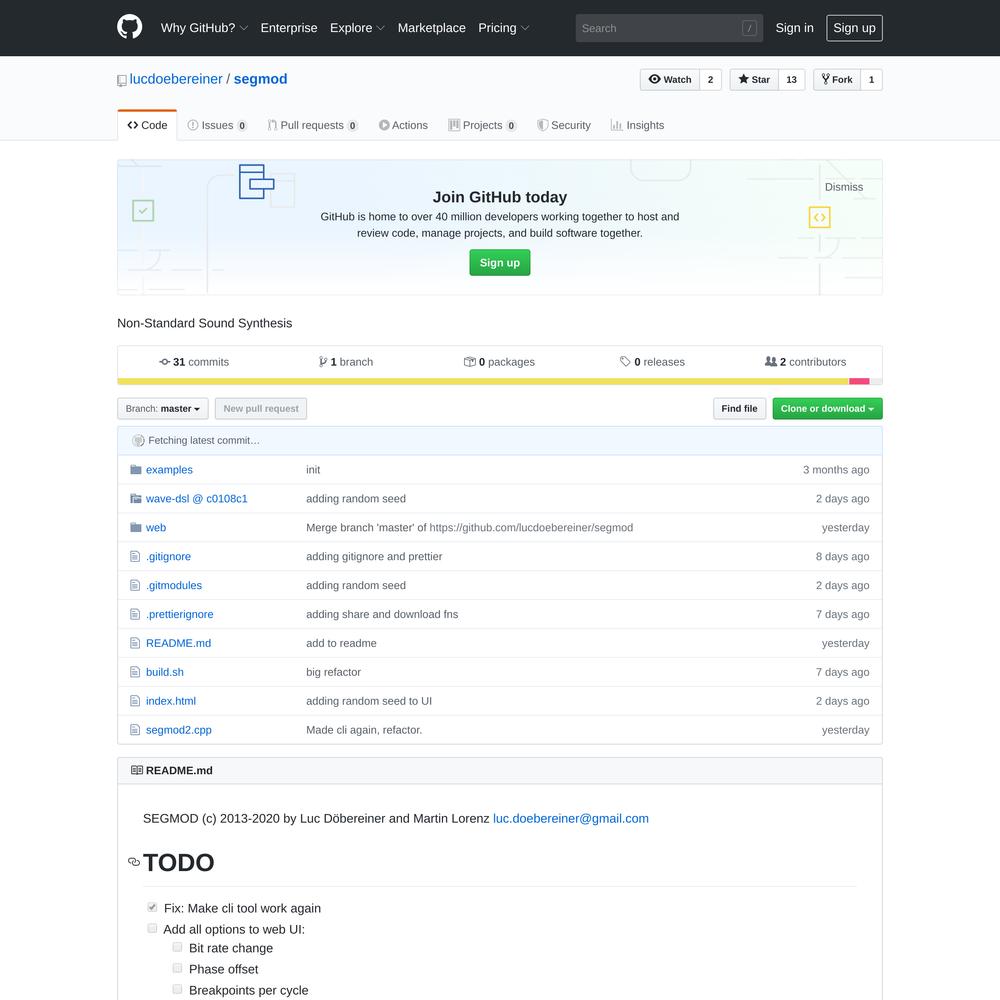
Task: Click the yellow language bar segment
Action: pyautogui.click(x=483, y=381)
